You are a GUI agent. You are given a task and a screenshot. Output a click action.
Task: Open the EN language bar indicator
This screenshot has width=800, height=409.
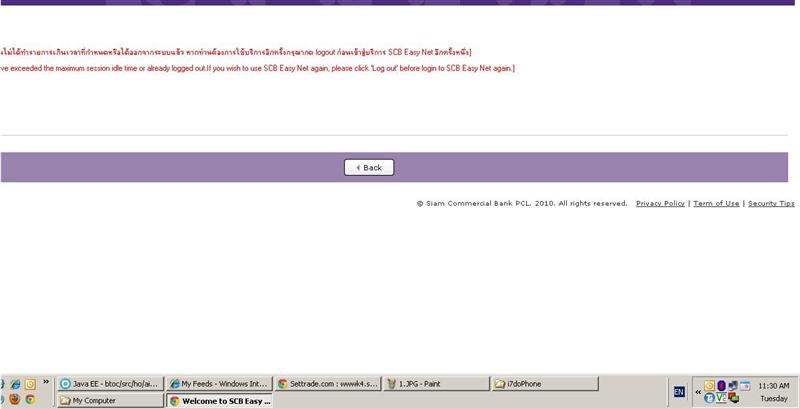[679, 392]
